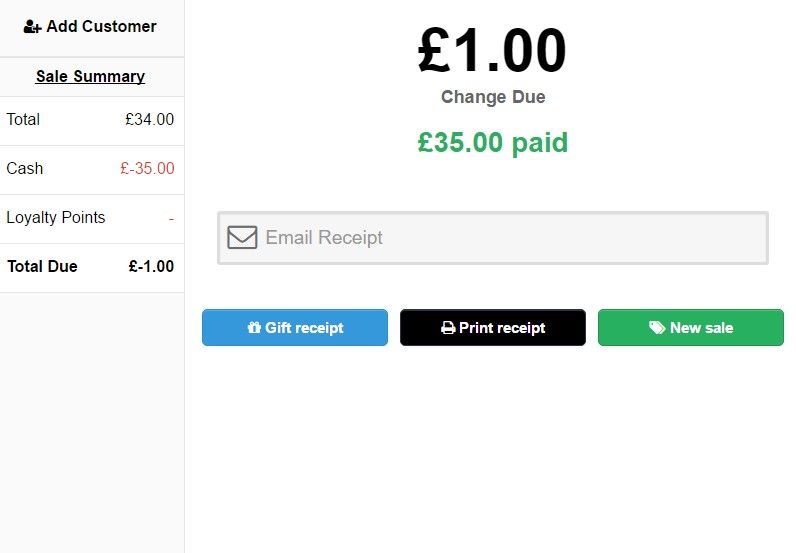Click the printer icon
Screen dimensions: 796x553
tap(448, 328)
